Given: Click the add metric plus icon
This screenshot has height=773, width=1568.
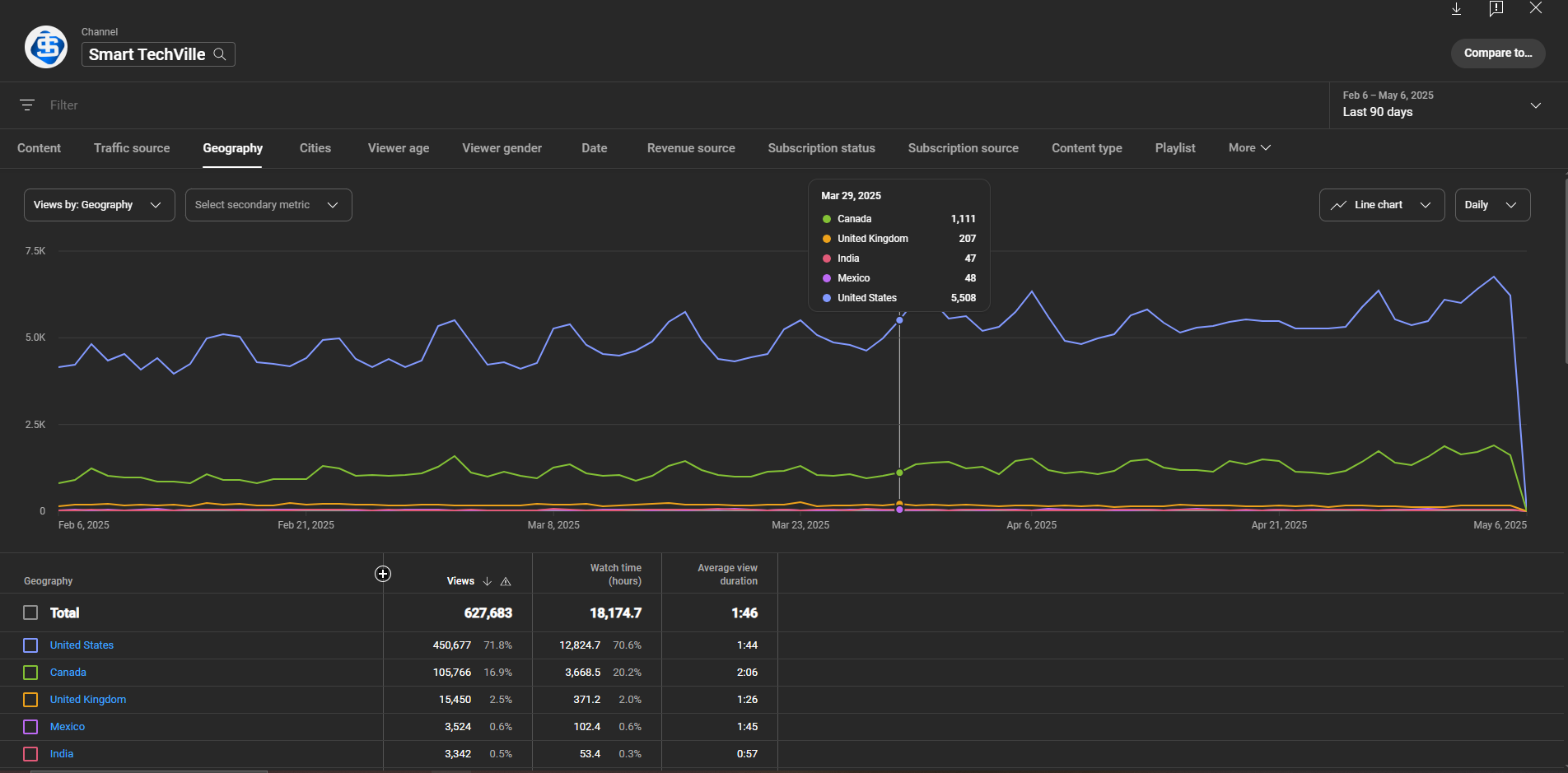Looking at the screenshot, I should click(383, 574).
